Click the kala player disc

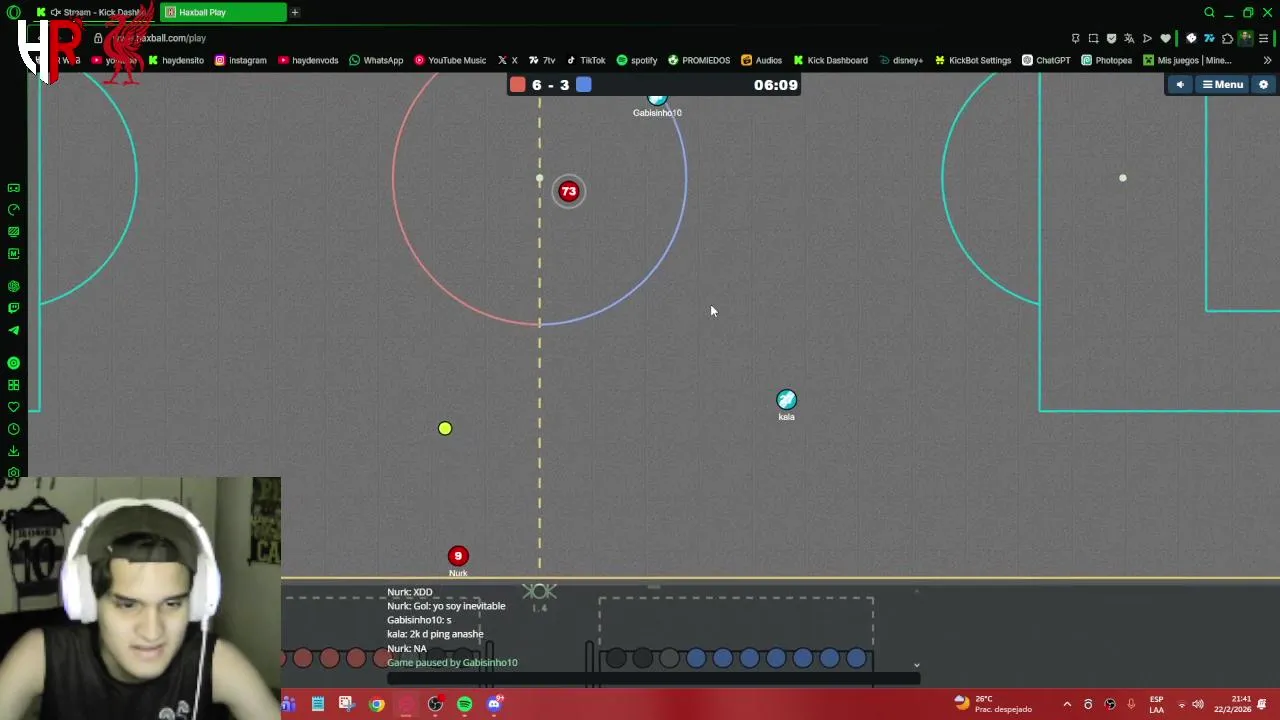[787, 400]
